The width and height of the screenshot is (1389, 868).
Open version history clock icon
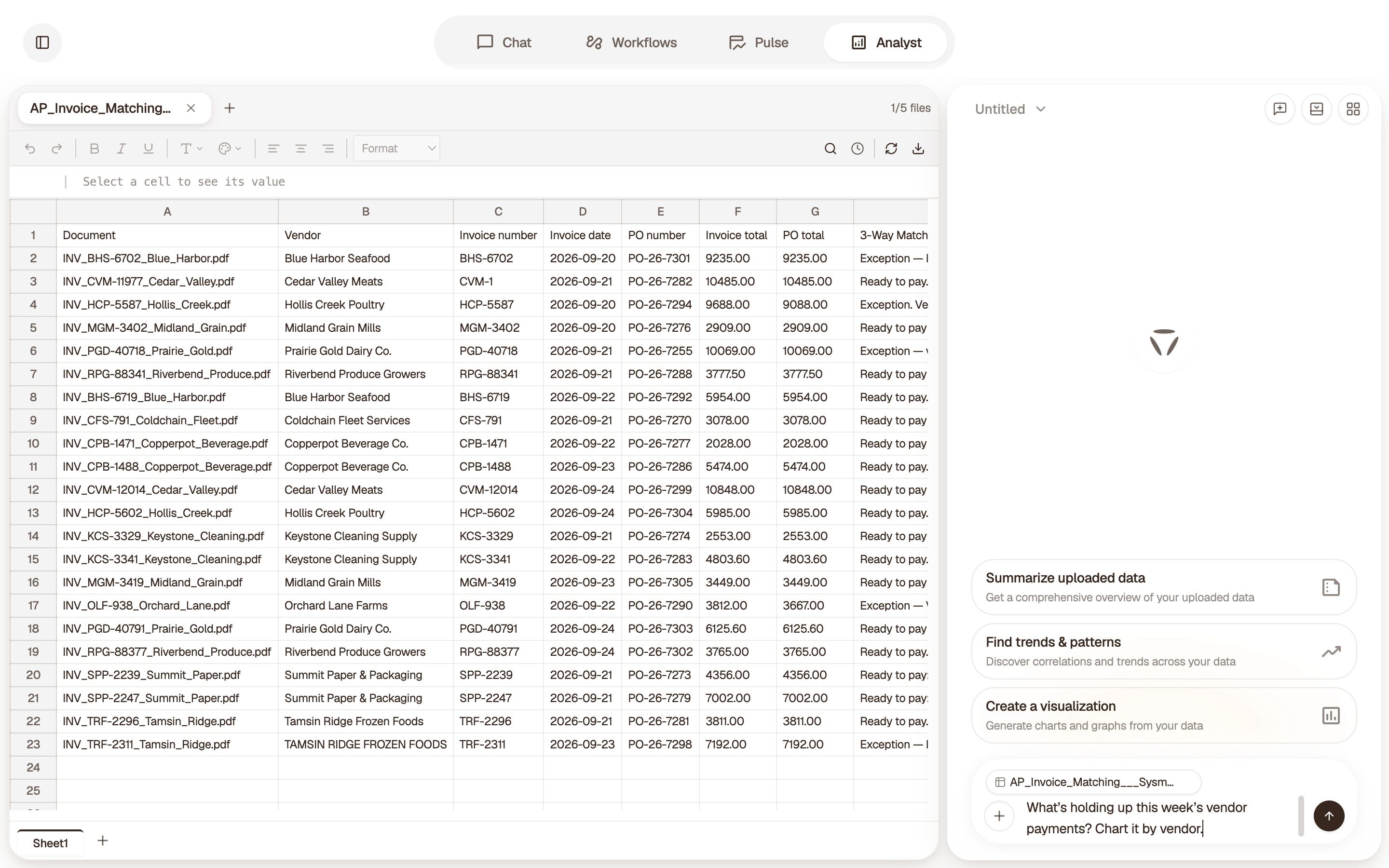point(858,149)
